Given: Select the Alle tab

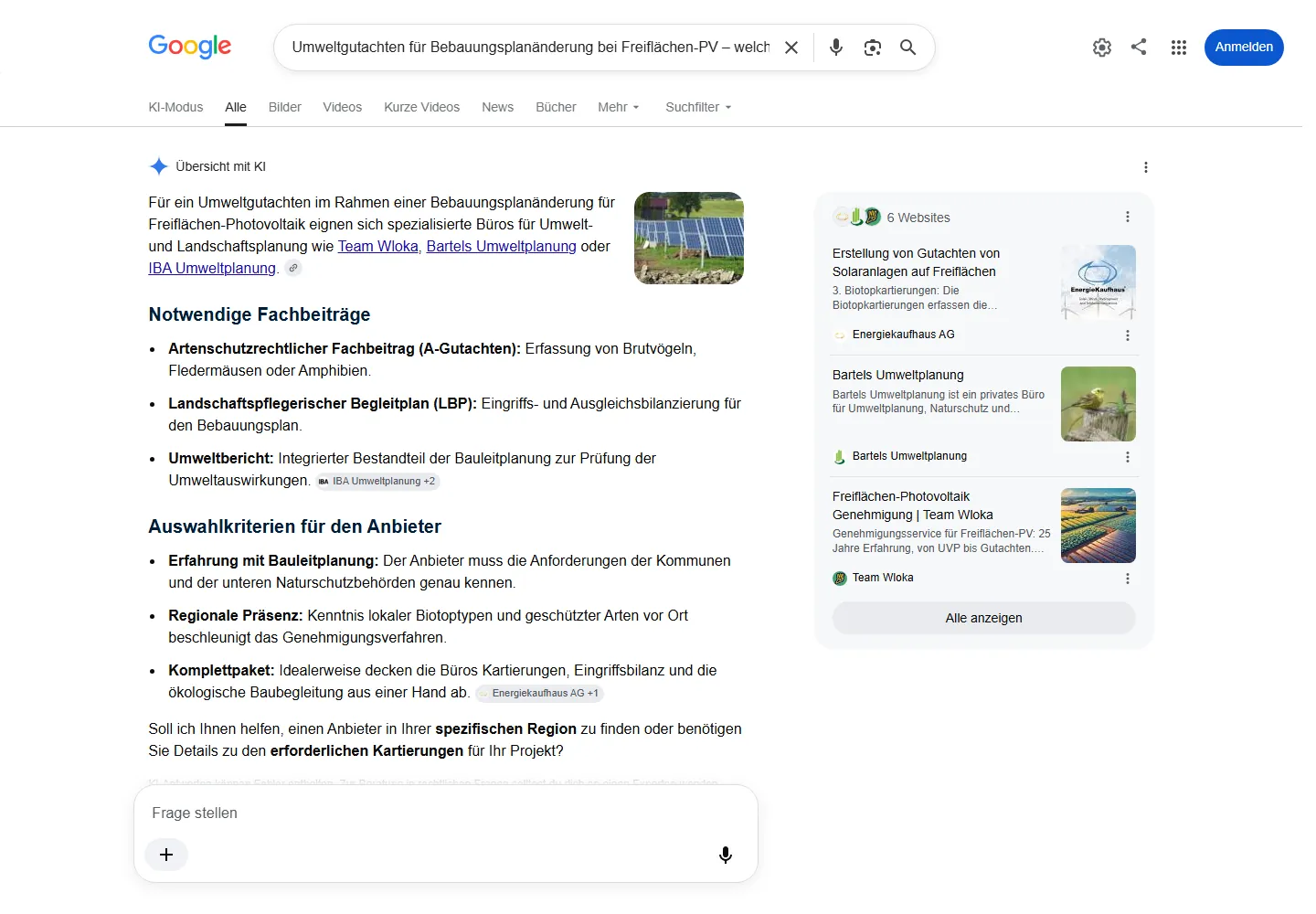Looking at the screenshot, I should point(236,107).
